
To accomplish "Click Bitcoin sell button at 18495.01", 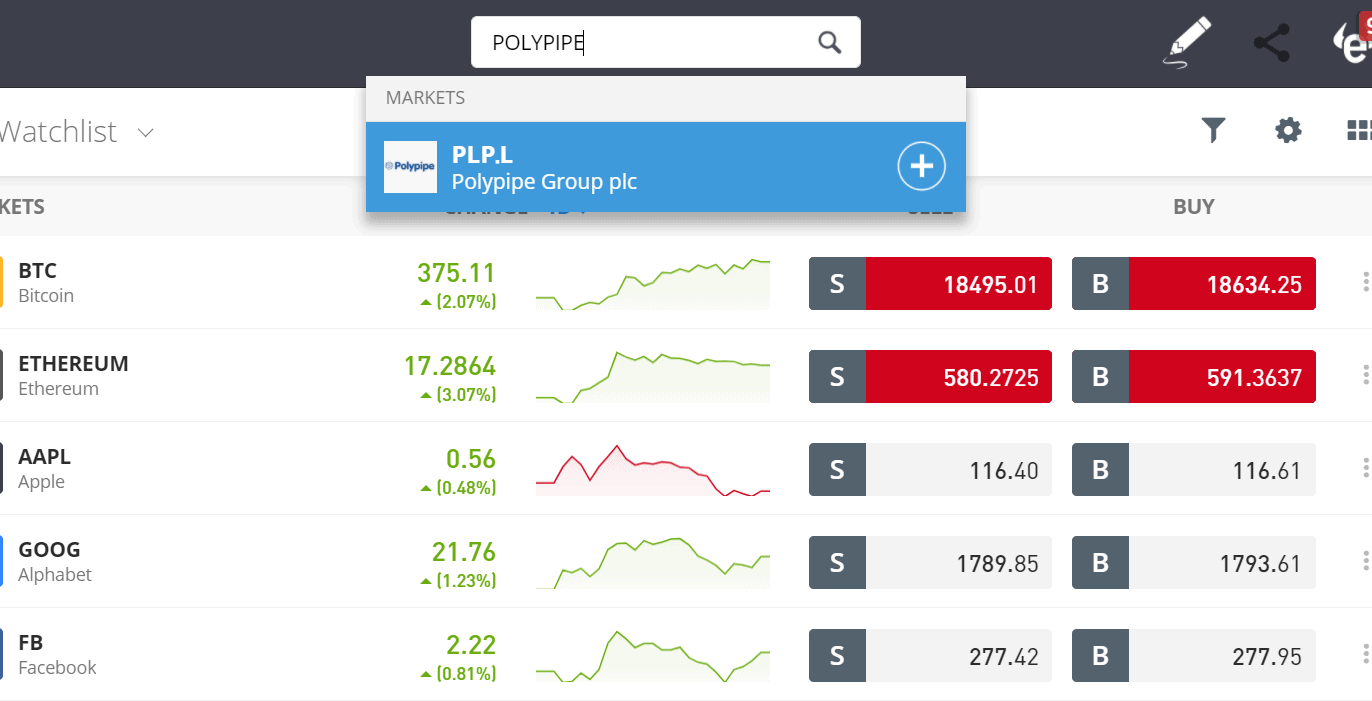I will pyautogui.click(x=930, y=283).
